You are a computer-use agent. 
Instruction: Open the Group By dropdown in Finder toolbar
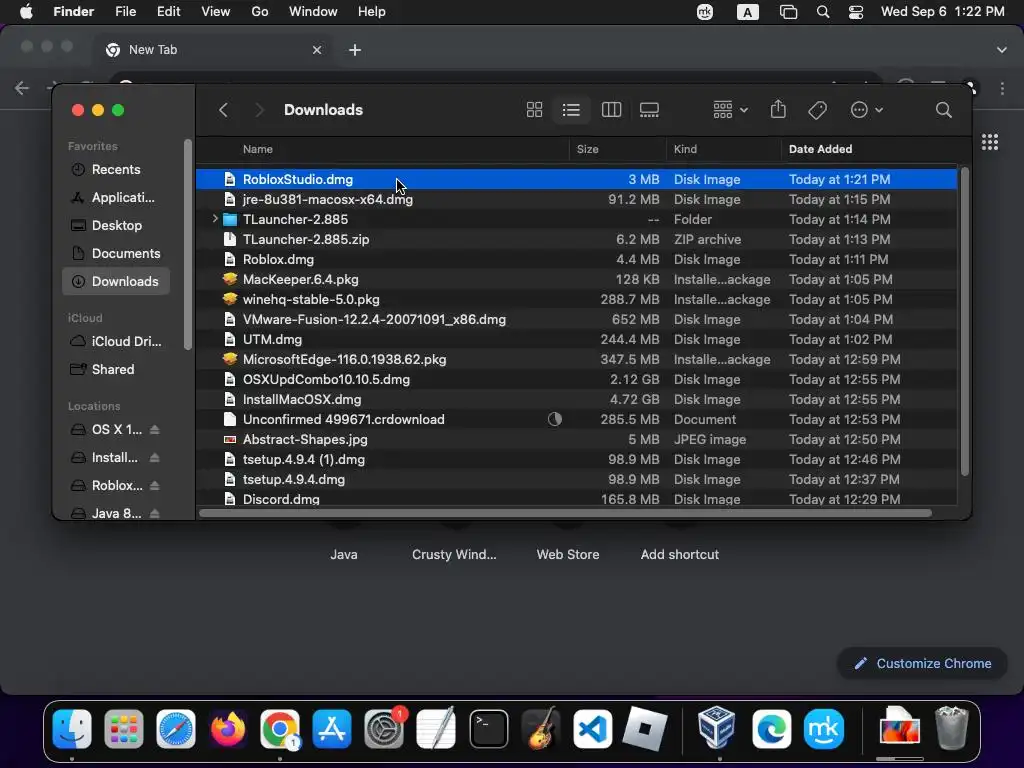pyautogui.click(x=730, y=110)
